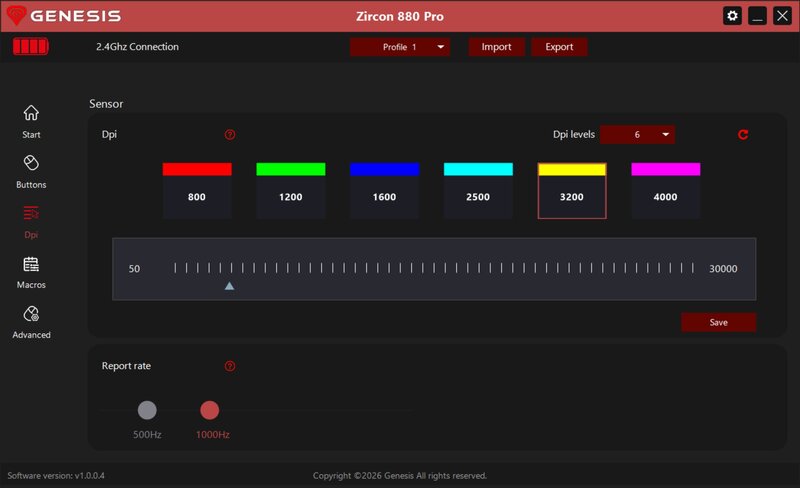800x488 pixels.
Task: Open the Profile 1 dropdown
Action: 399,47
